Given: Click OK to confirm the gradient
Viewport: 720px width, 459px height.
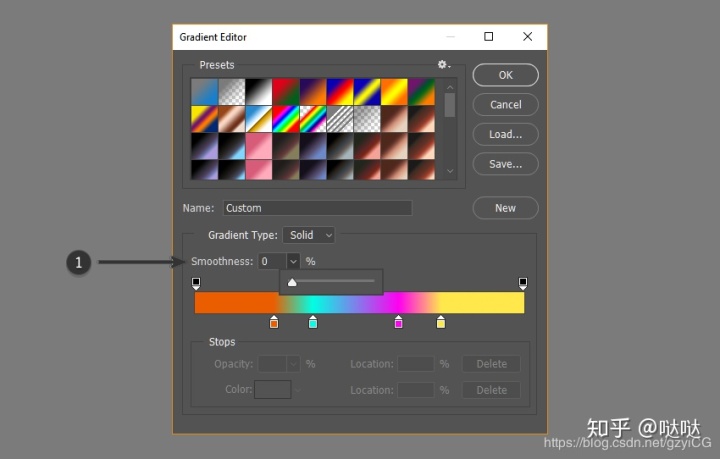Looking at the screenshot, I should [505, 75].
